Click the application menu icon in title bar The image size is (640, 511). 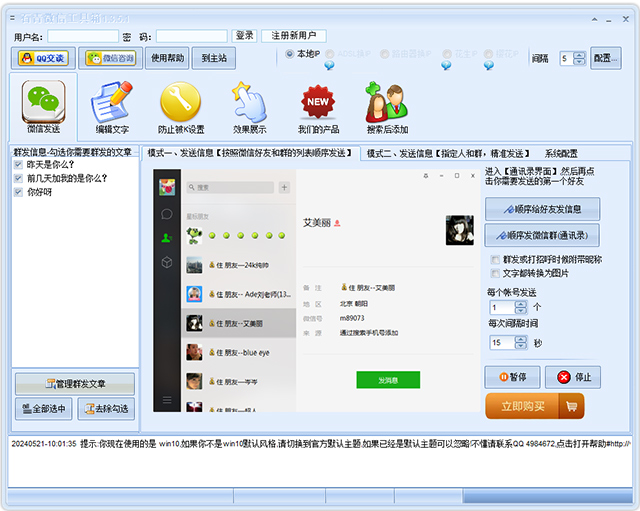click(13, 18)
